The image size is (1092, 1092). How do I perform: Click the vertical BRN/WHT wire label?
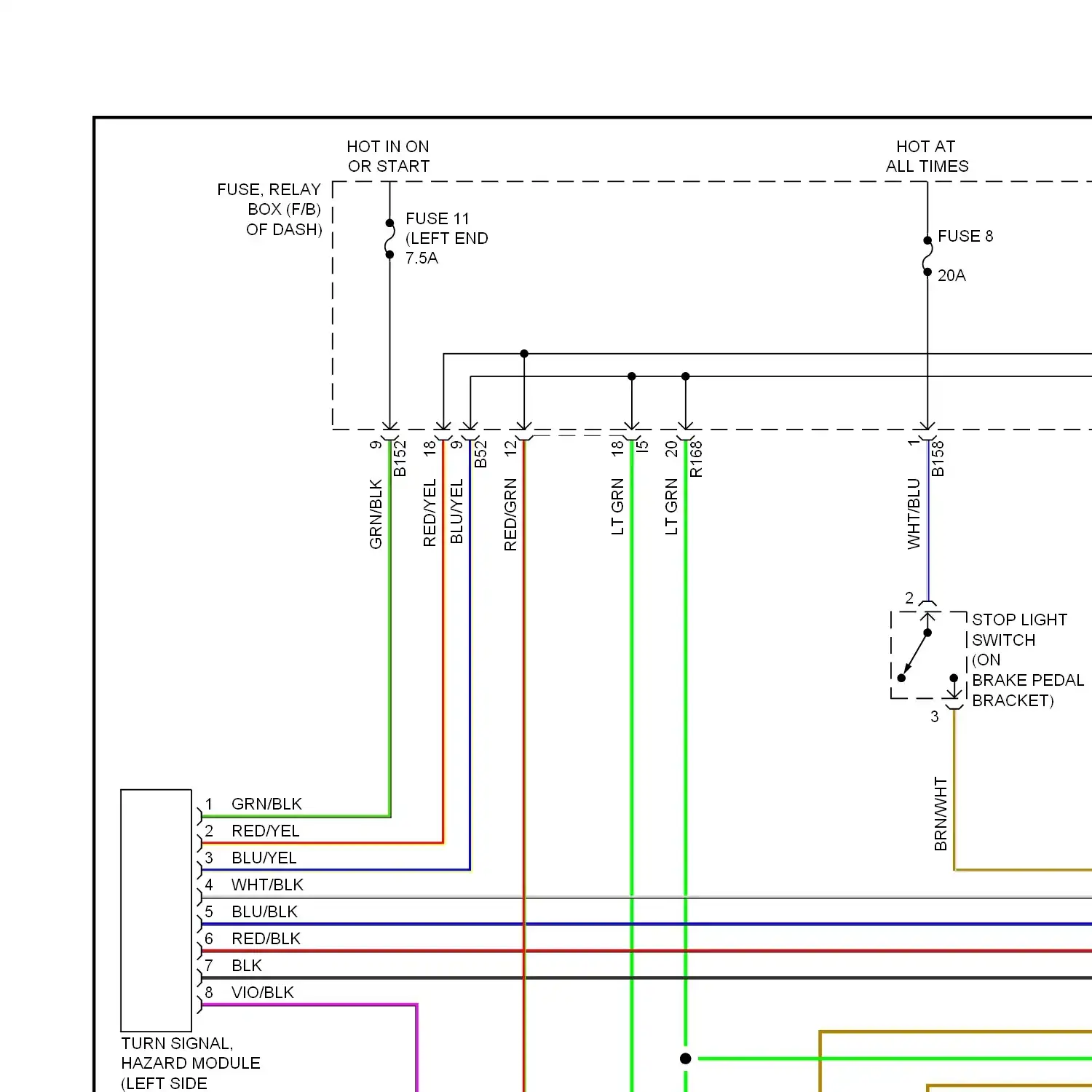(941, 814)
